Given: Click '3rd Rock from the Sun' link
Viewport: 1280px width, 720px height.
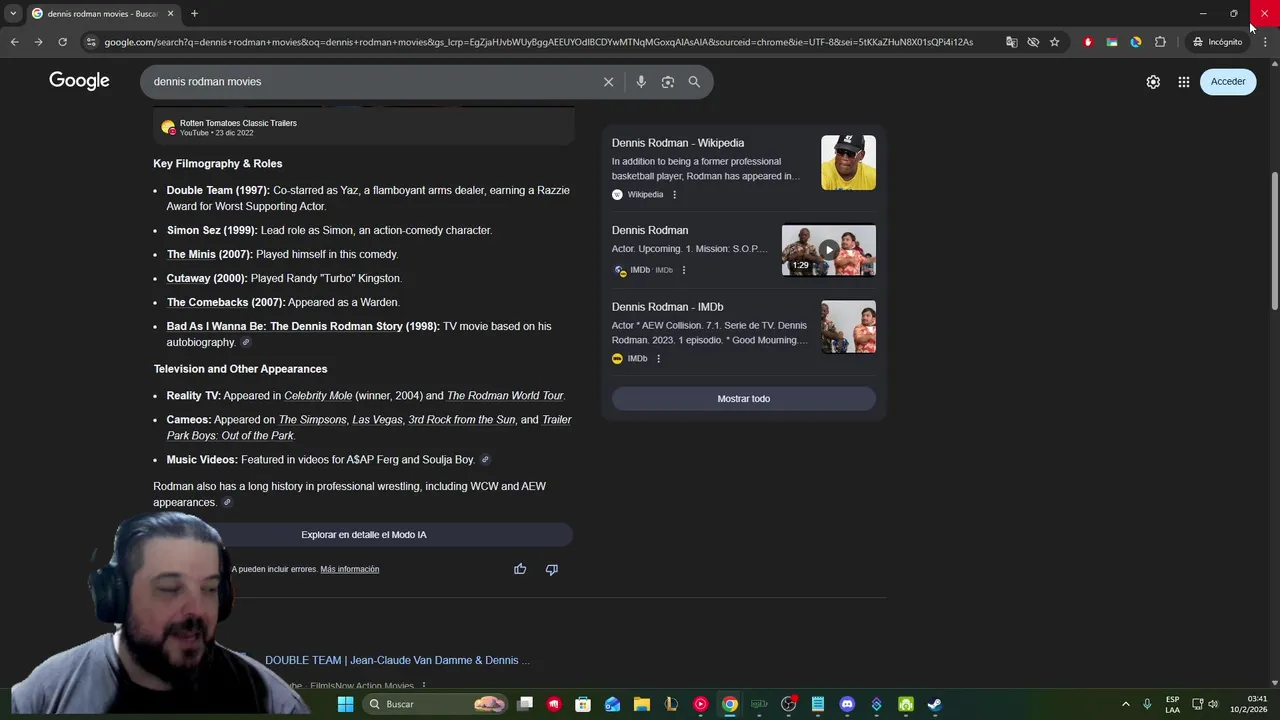Looking at the screenshot, I should coord(462,420).
